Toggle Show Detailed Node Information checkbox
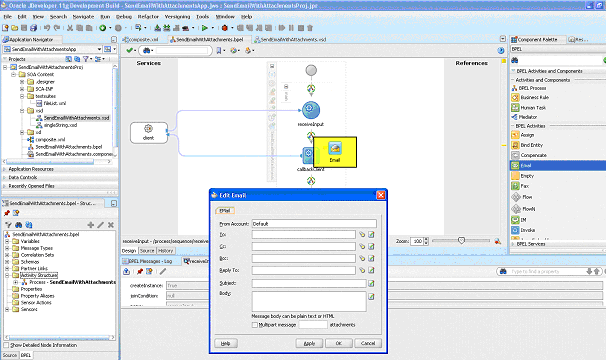This screenshot has height=360, width=606. pyautogui.click(x=6, y=345)
